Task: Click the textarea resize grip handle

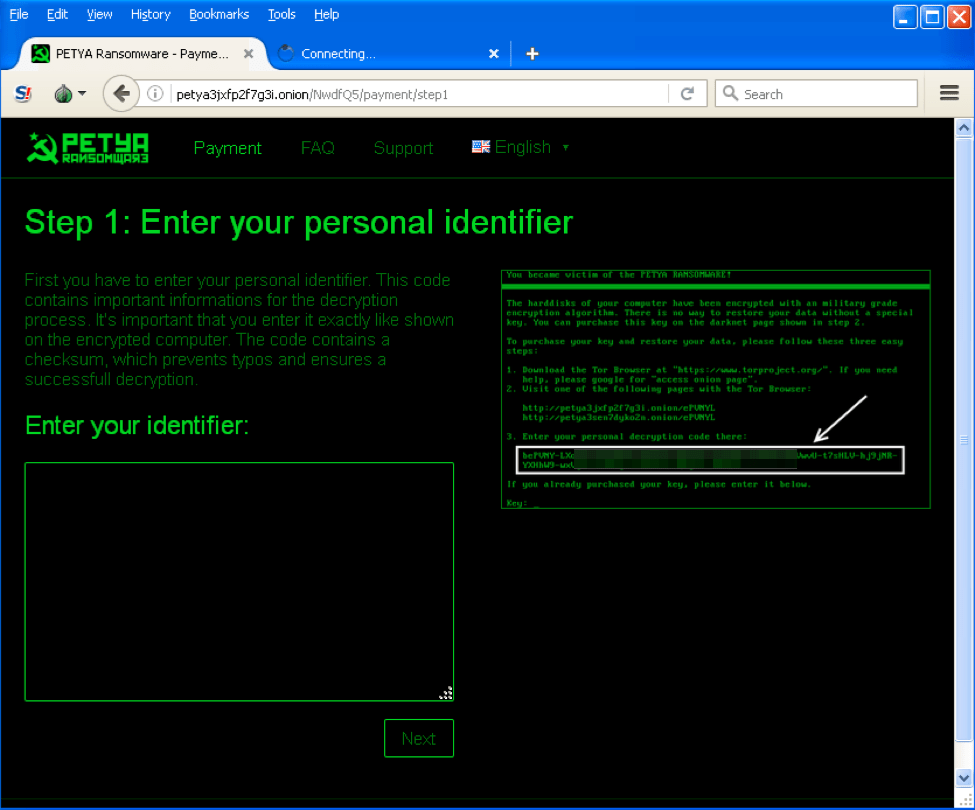Action: [x=446, y=693]
